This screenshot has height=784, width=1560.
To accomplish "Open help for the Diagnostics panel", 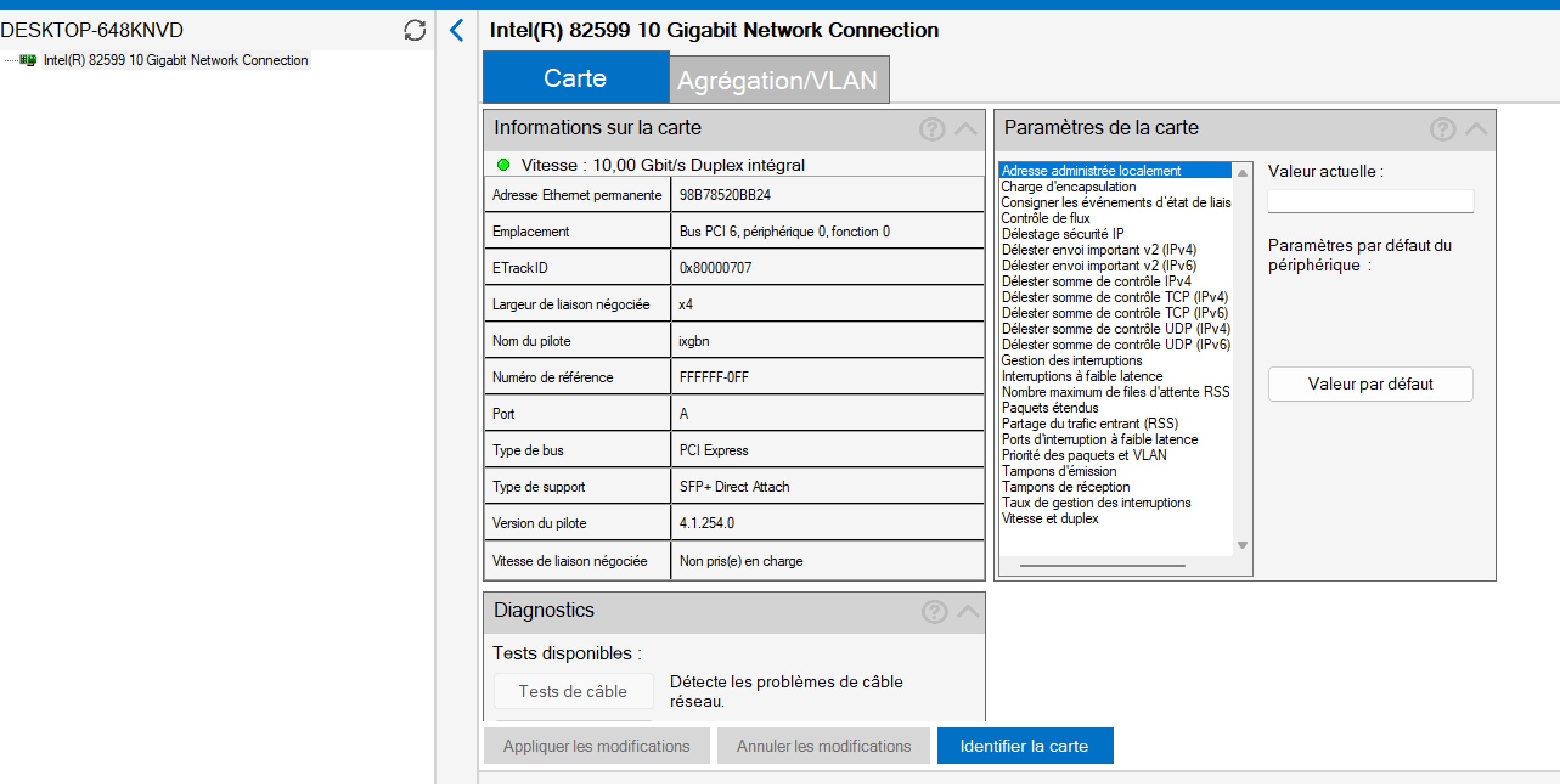I will pos(934,611).
